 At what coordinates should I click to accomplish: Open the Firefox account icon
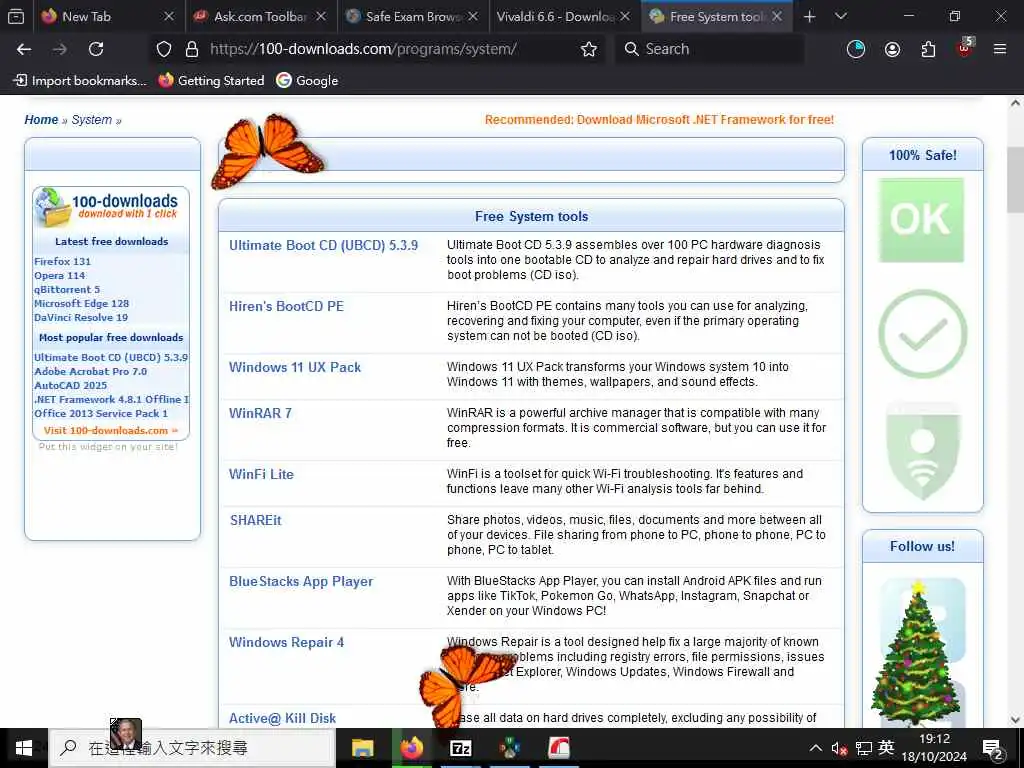(892, 49)
